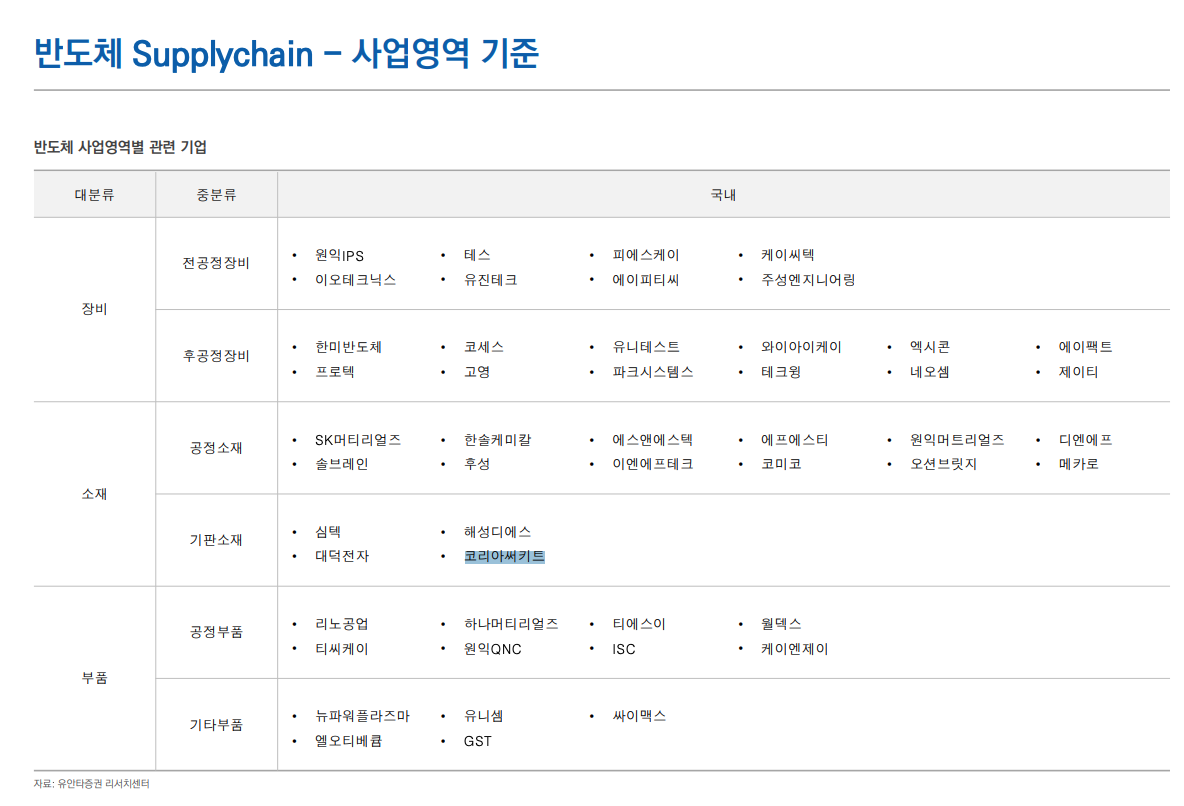Click company name '엑시콘'
Viewport: 1184px width, 806px height.
930,347
